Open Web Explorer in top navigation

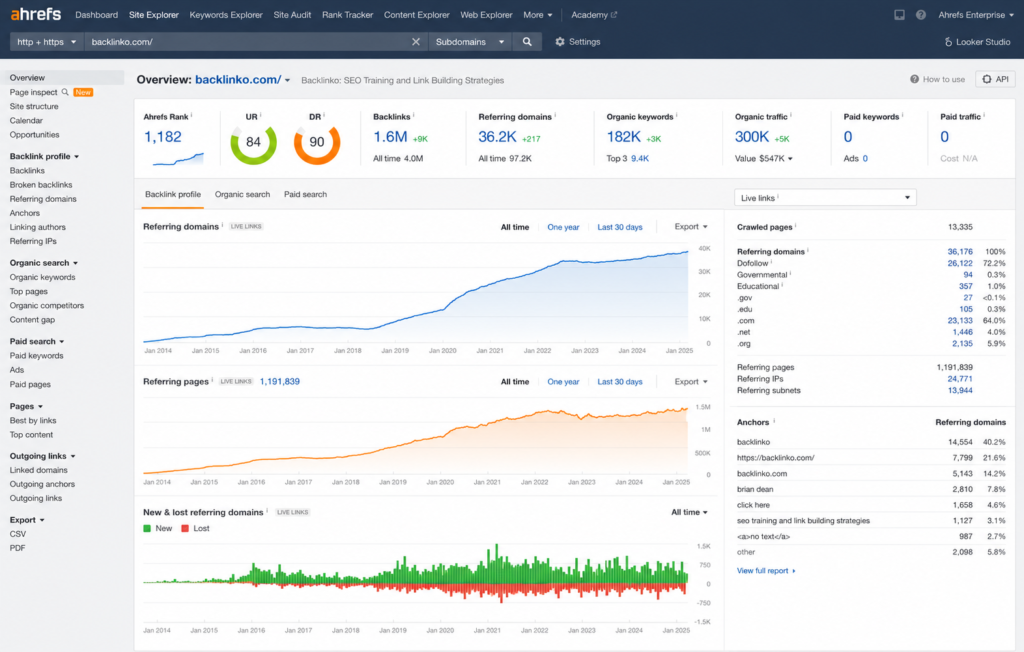487,14
